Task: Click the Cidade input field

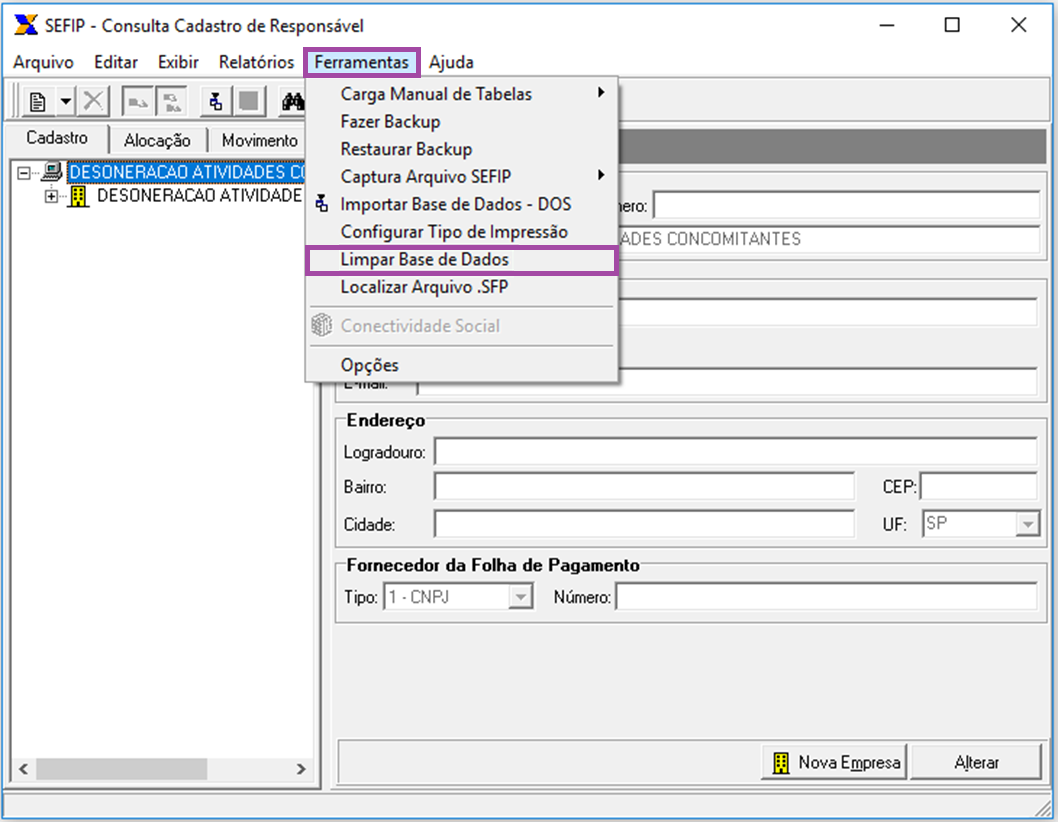Action: tap(644, 524)
